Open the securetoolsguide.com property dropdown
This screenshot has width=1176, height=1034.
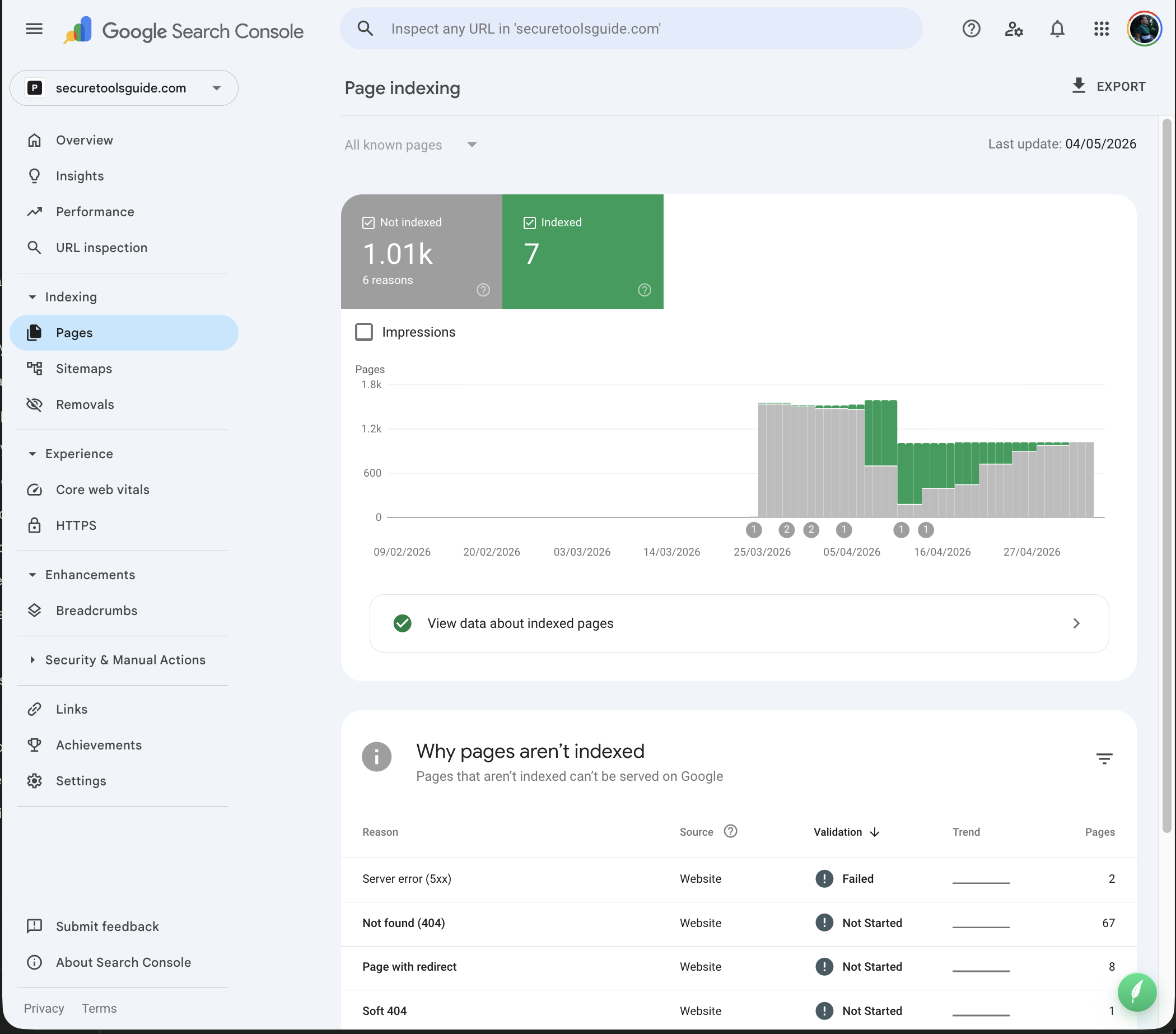tap(124, 88)
